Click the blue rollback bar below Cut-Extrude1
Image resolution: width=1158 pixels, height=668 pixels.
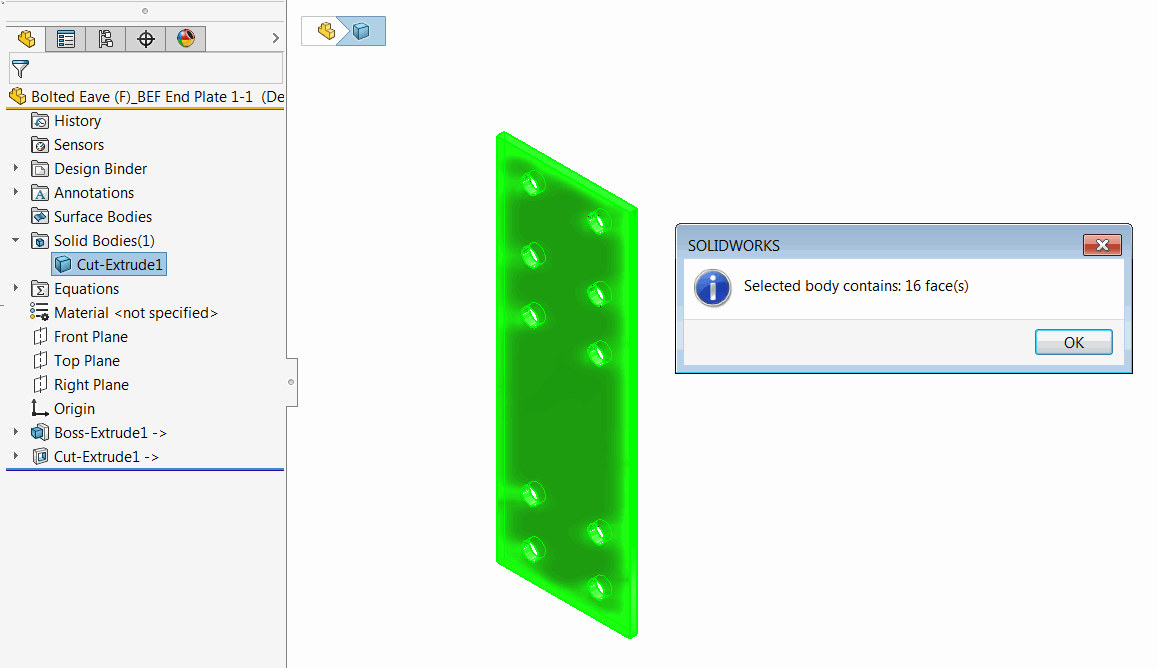[x=145, y=469]
